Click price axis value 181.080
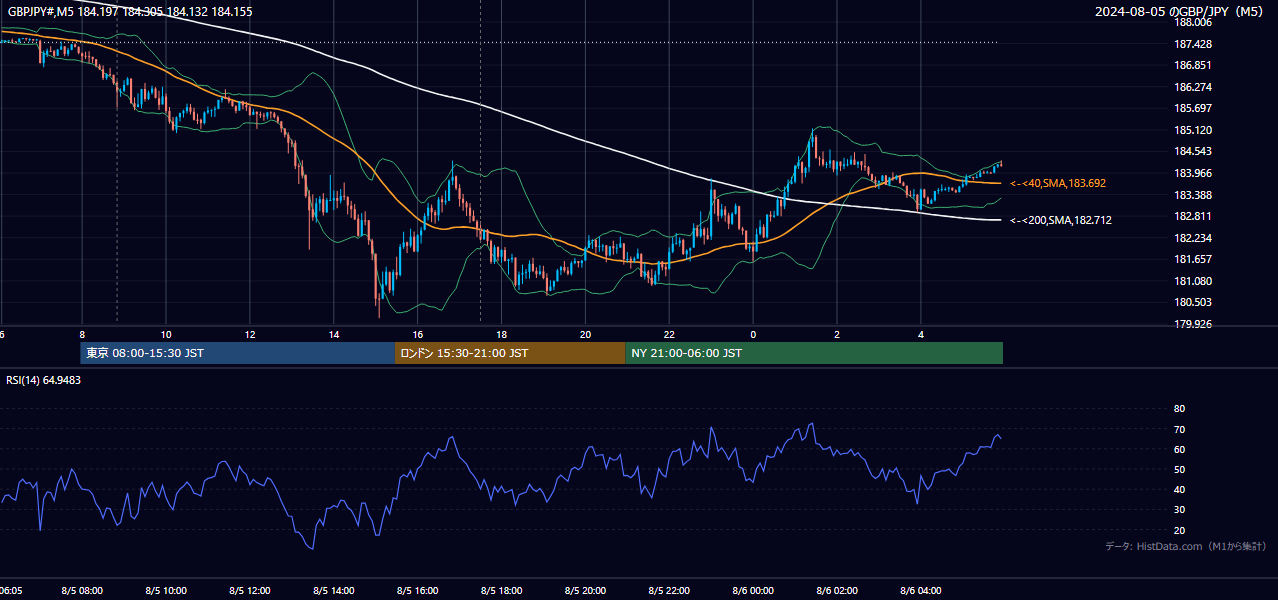 tap(1192, 281)
